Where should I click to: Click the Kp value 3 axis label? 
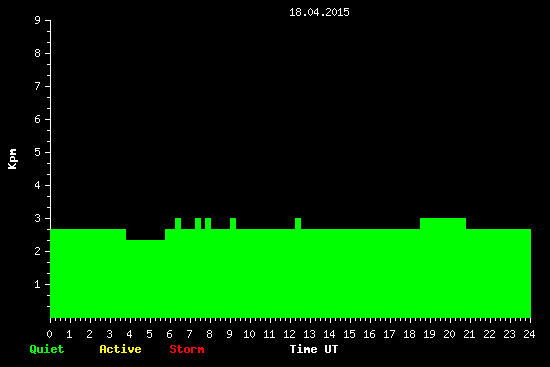(38, 218)
